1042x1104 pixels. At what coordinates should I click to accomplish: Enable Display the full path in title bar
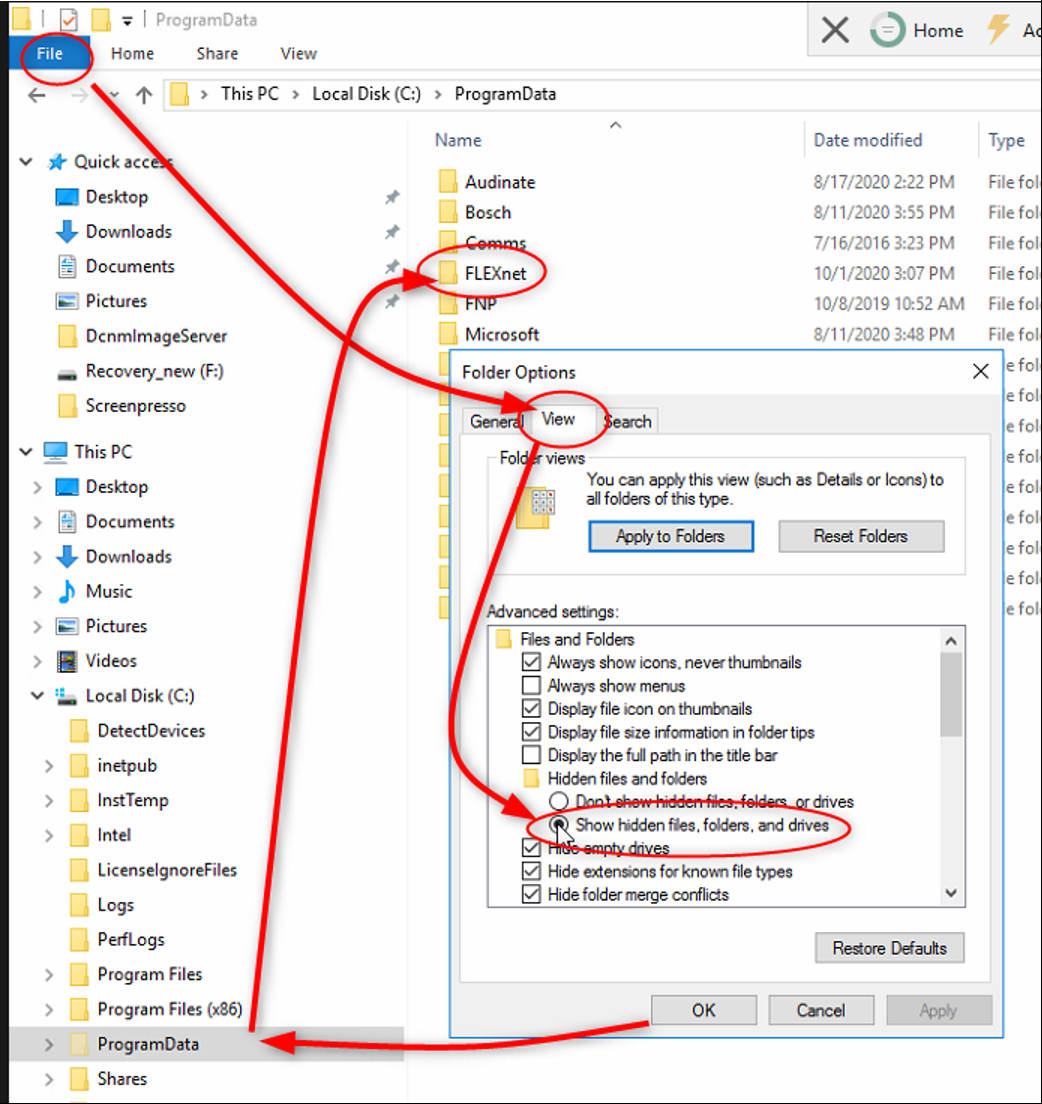pyautogui.click(x=532, y=755)
